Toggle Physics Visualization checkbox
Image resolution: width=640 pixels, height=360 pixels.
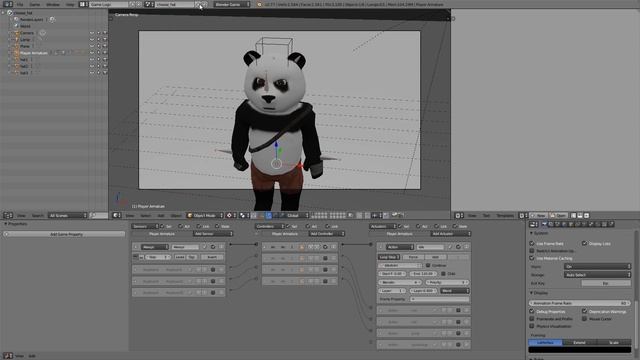tap(532, 326)
